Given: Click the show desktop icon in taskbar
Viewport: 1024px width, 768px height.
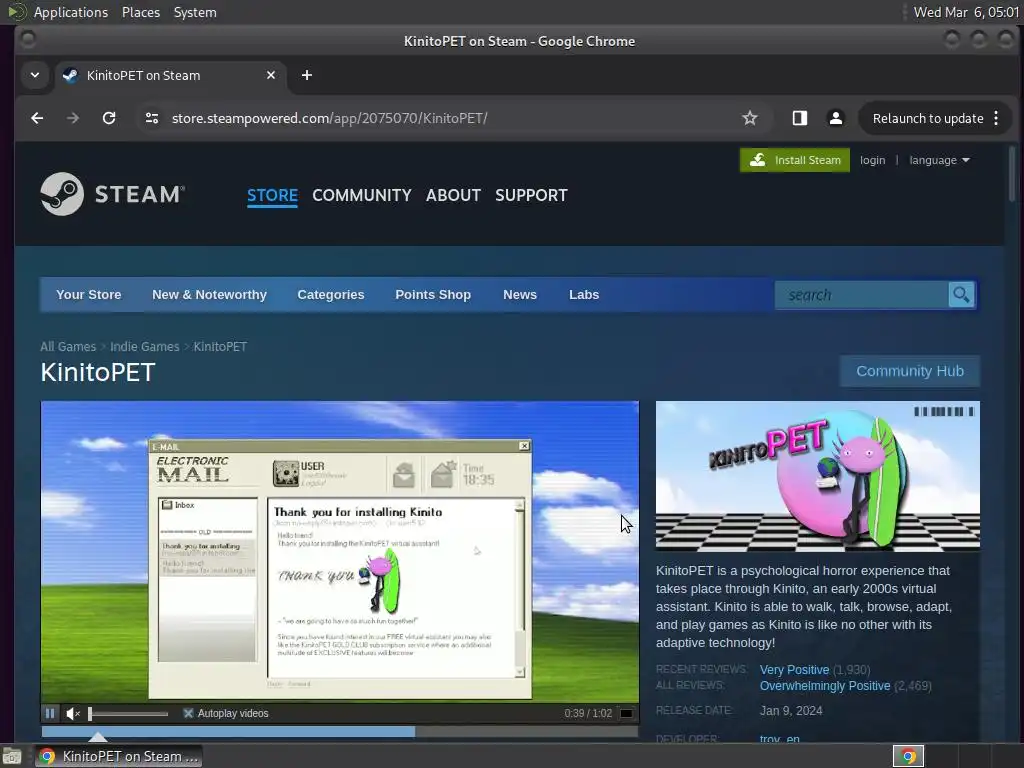Looking at the screenshot, I should coord(12,756).
